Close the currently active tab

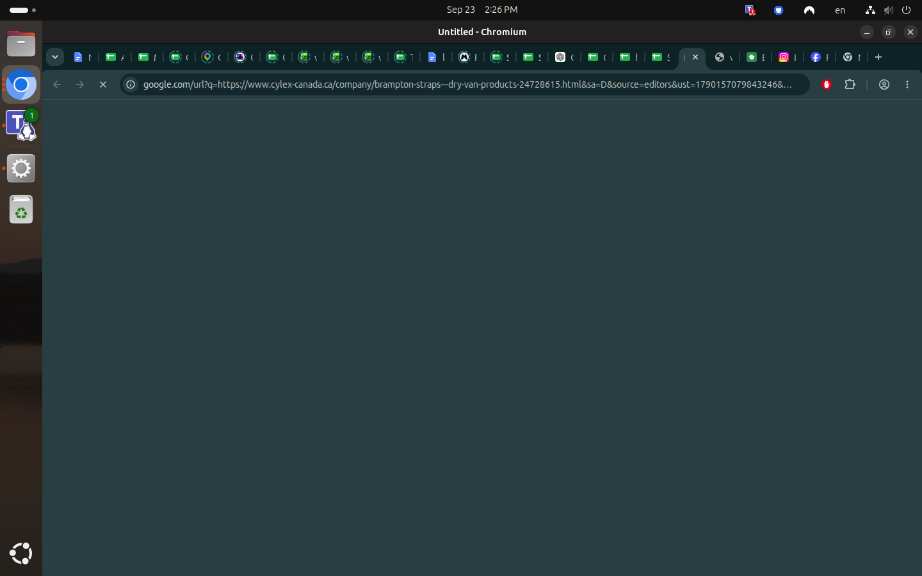pyautogui.click(x=695, y=57)
